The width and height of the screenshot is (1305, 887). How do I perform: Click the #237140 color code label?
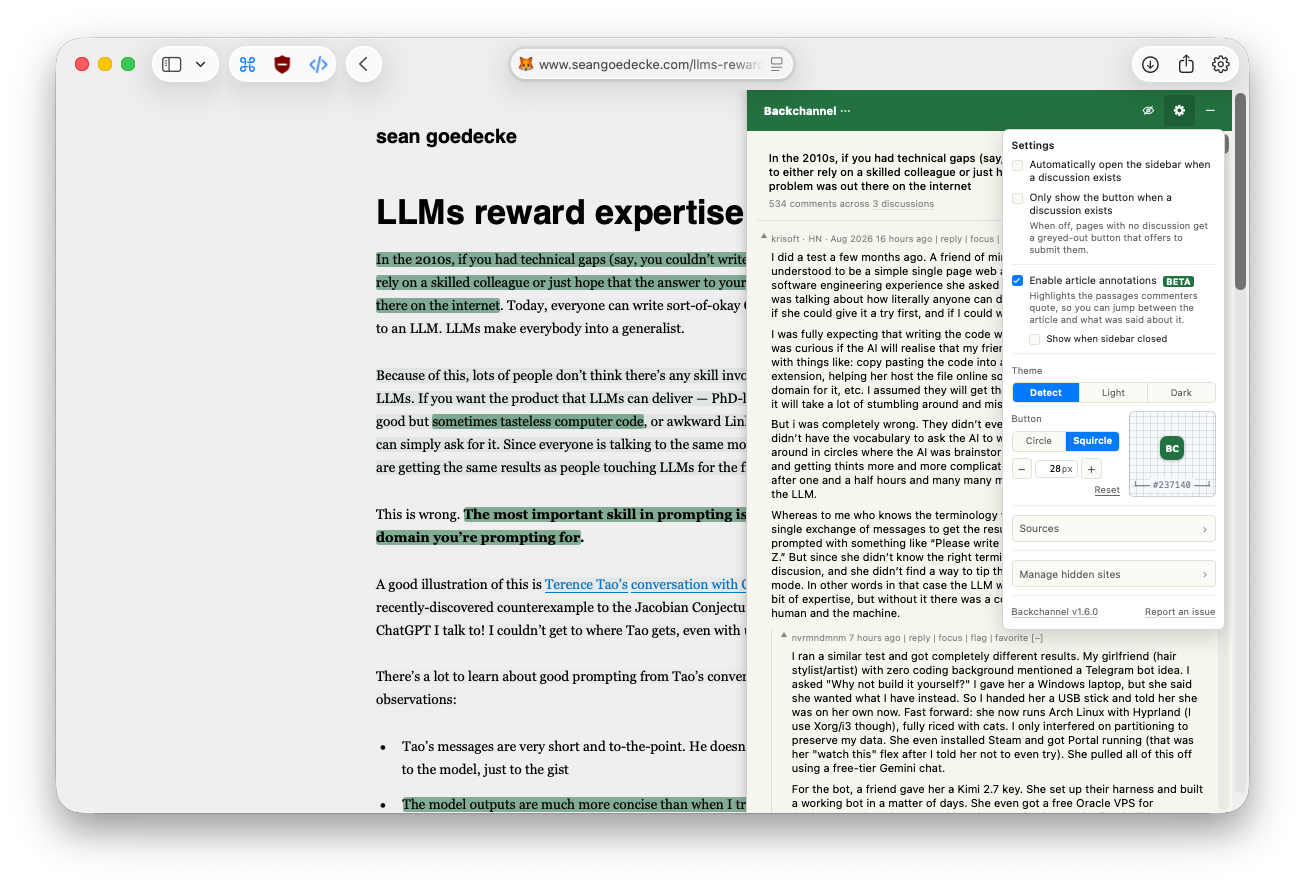click(x=1172, y=485)
